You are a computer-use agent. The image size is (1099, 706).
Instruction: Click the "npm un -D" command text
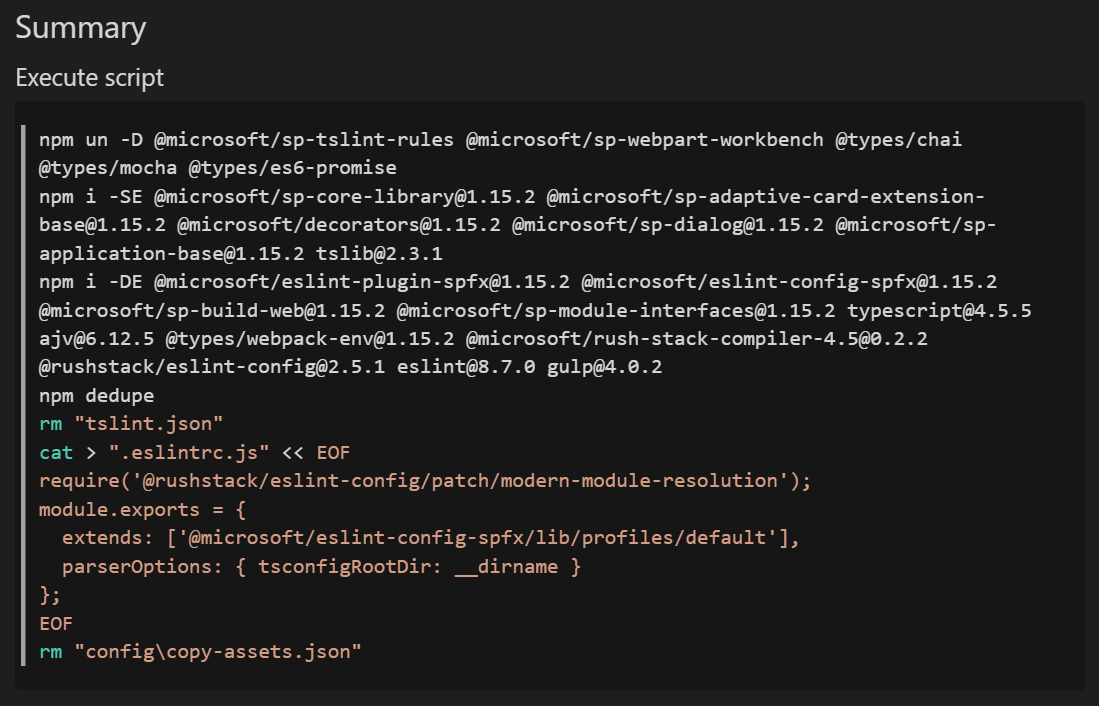click(90, 139)
